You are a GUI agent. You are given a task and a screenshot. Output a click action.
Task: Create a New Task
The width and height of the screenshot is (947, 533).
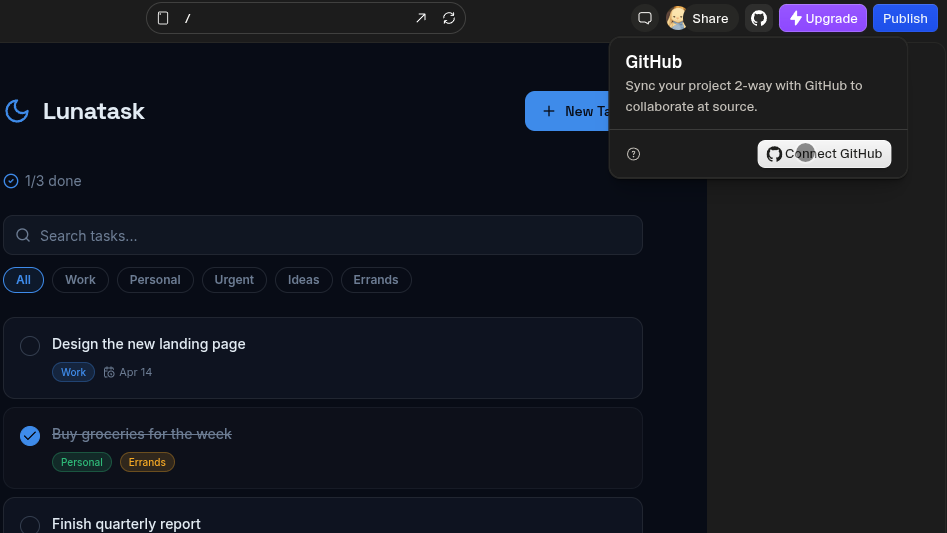(568, 111)
